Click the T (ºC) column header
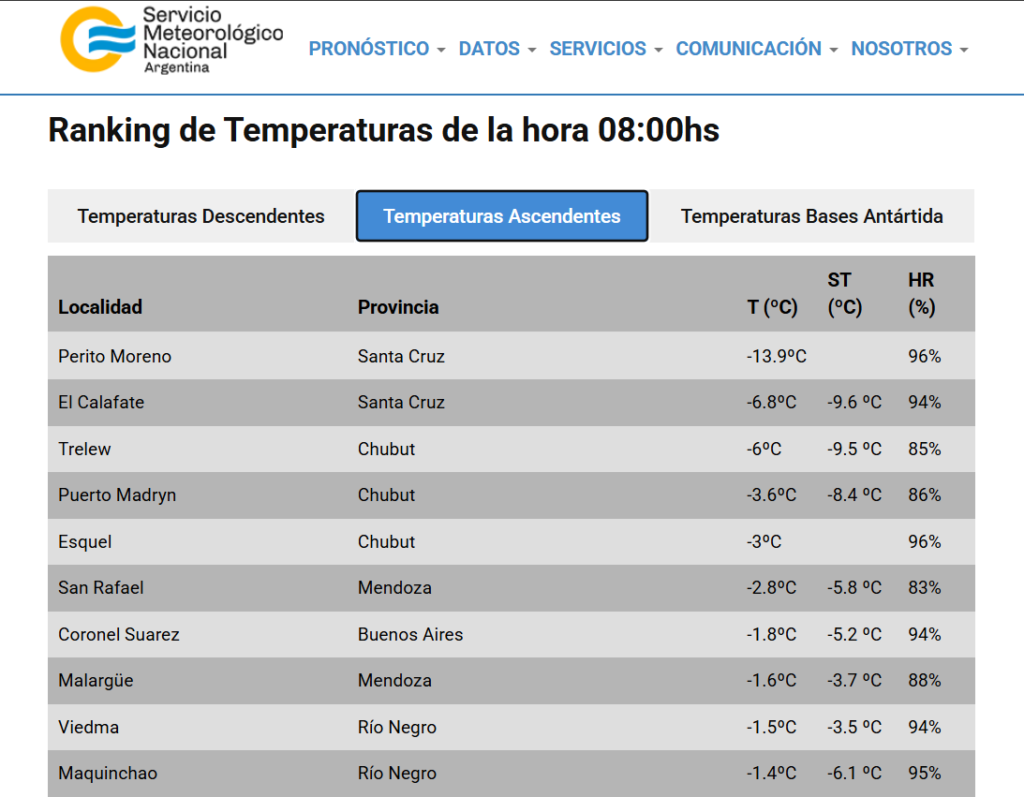 click(x=772, y=307)
